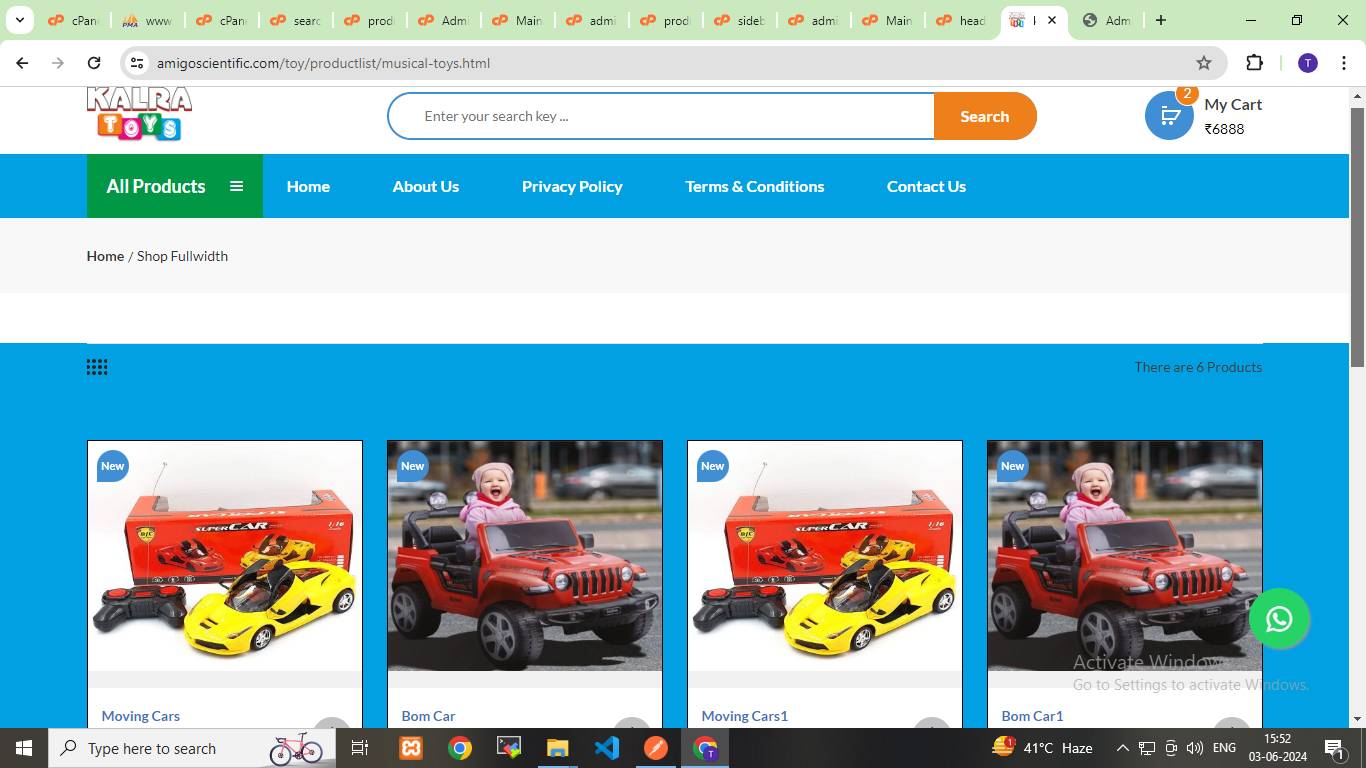Reload the current page
Viewport: 1366px width, 768px height.
94,63
